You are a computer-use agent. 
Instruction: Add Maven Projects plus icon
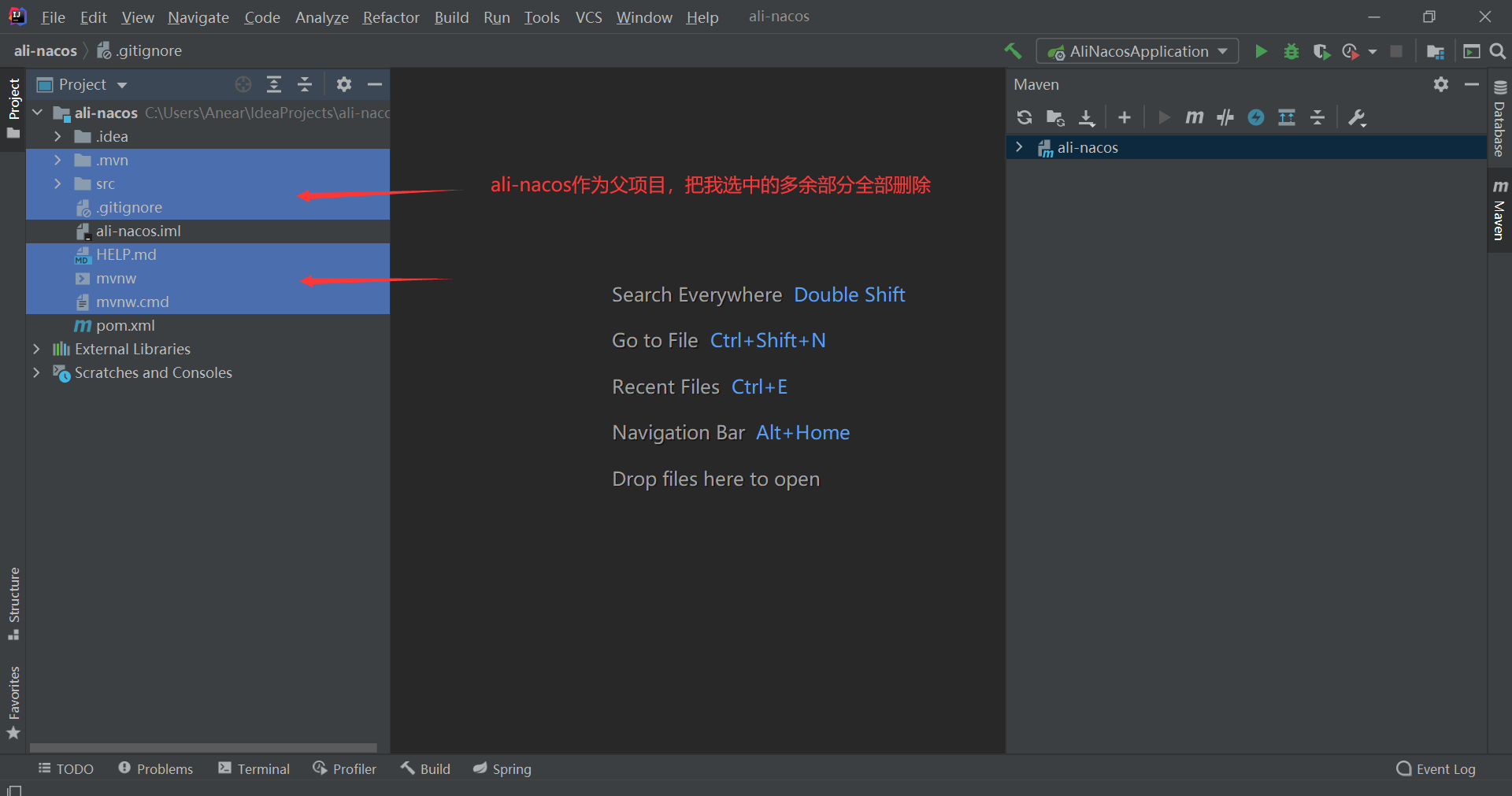(1125, 117)
